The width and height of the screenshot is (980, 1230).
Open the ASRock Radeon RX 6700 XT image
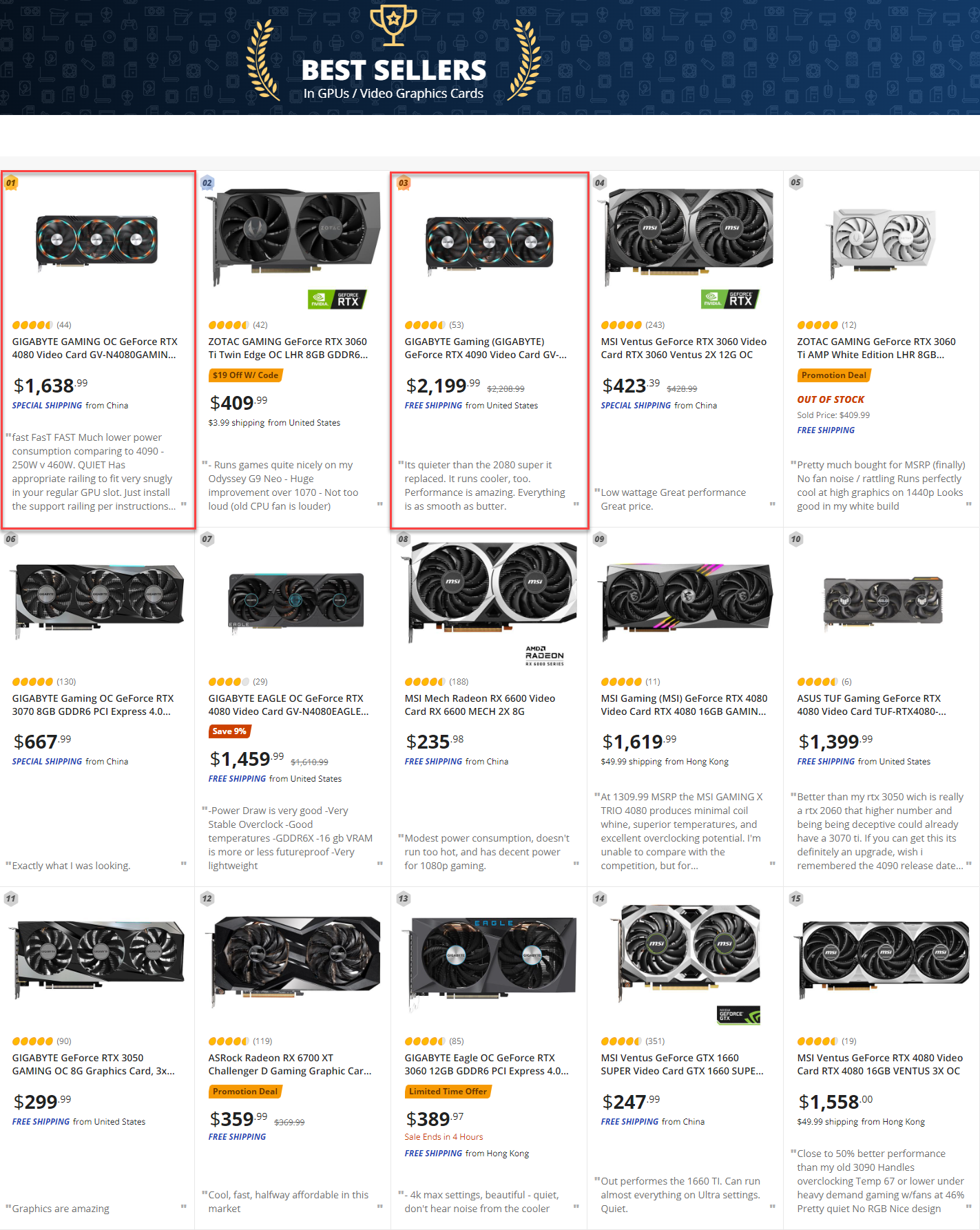click(x=293, y=958)
